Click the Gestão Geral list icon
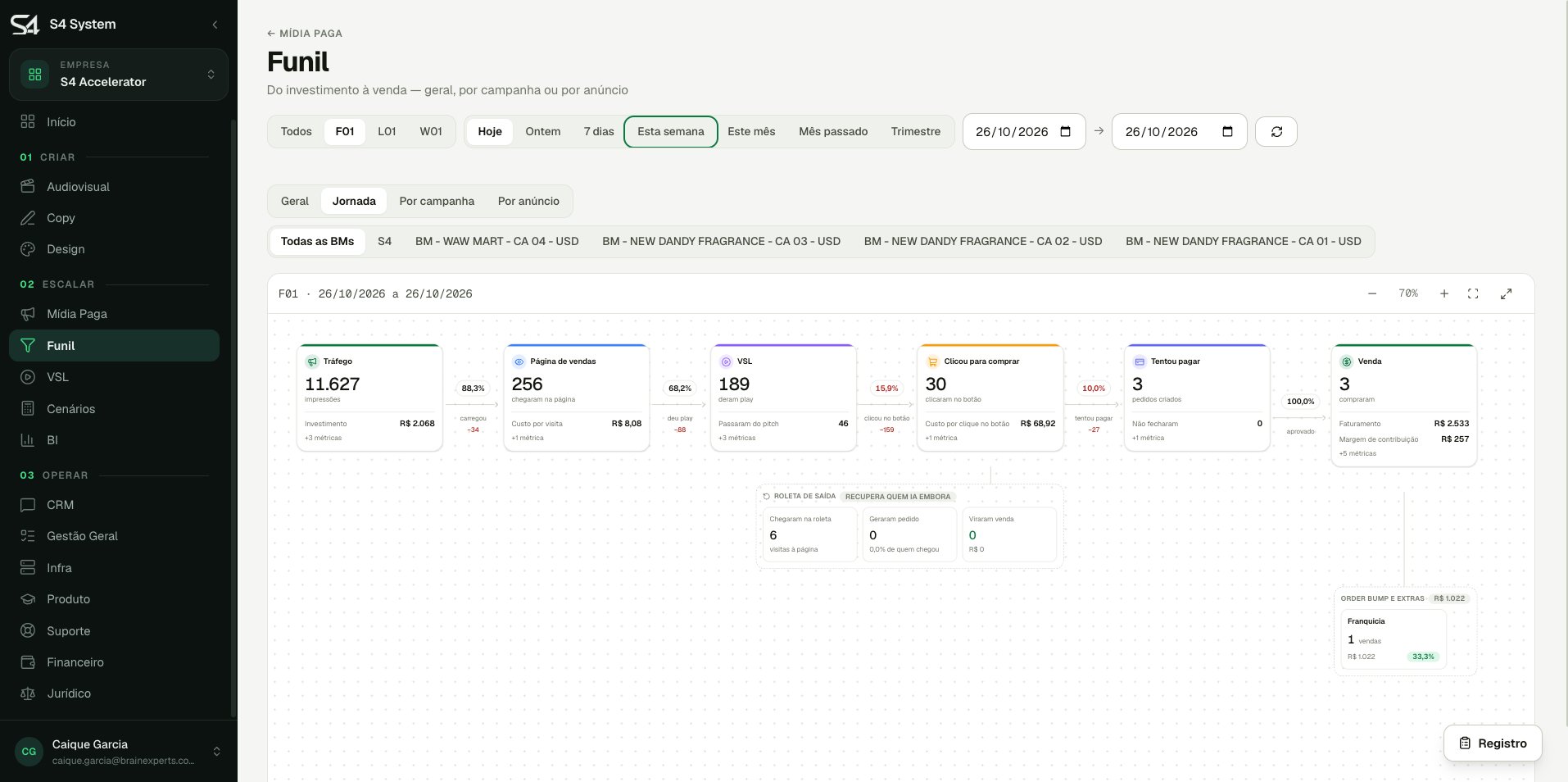This screenshot has width=1568, height=782. [x=28, y=536]
